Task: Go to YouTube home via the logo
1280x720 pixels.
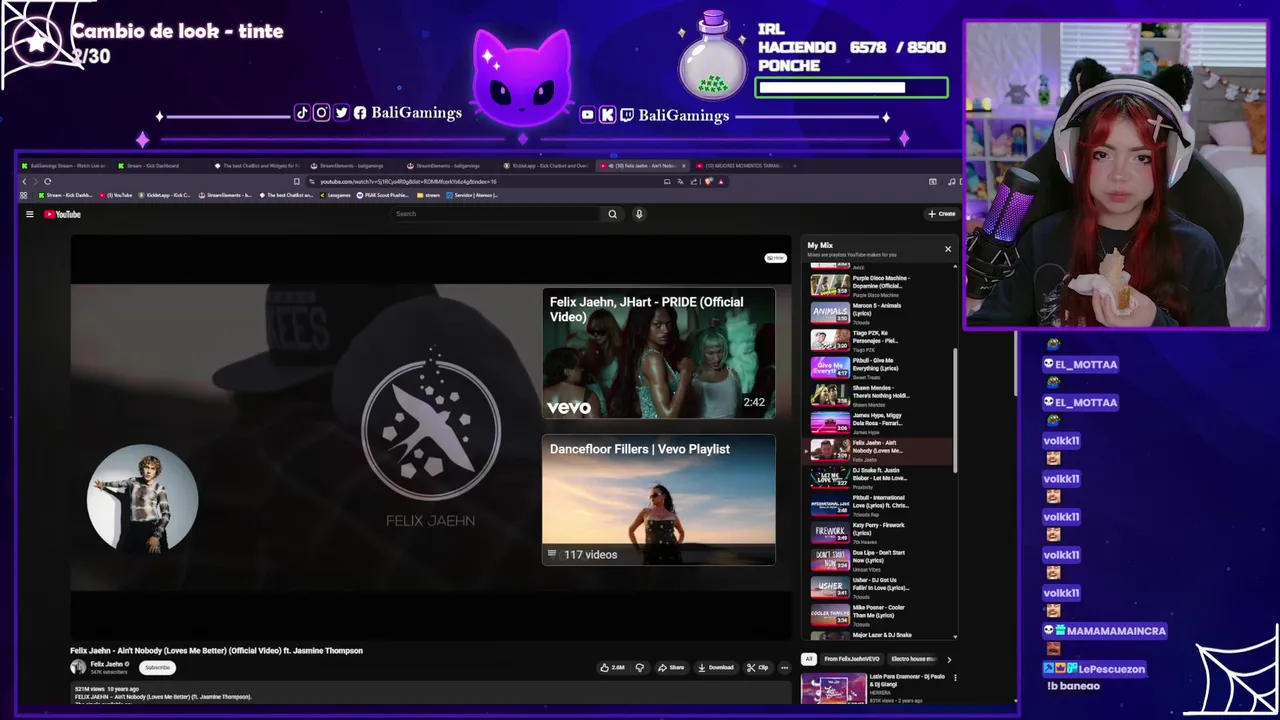Action: point(62,214)
